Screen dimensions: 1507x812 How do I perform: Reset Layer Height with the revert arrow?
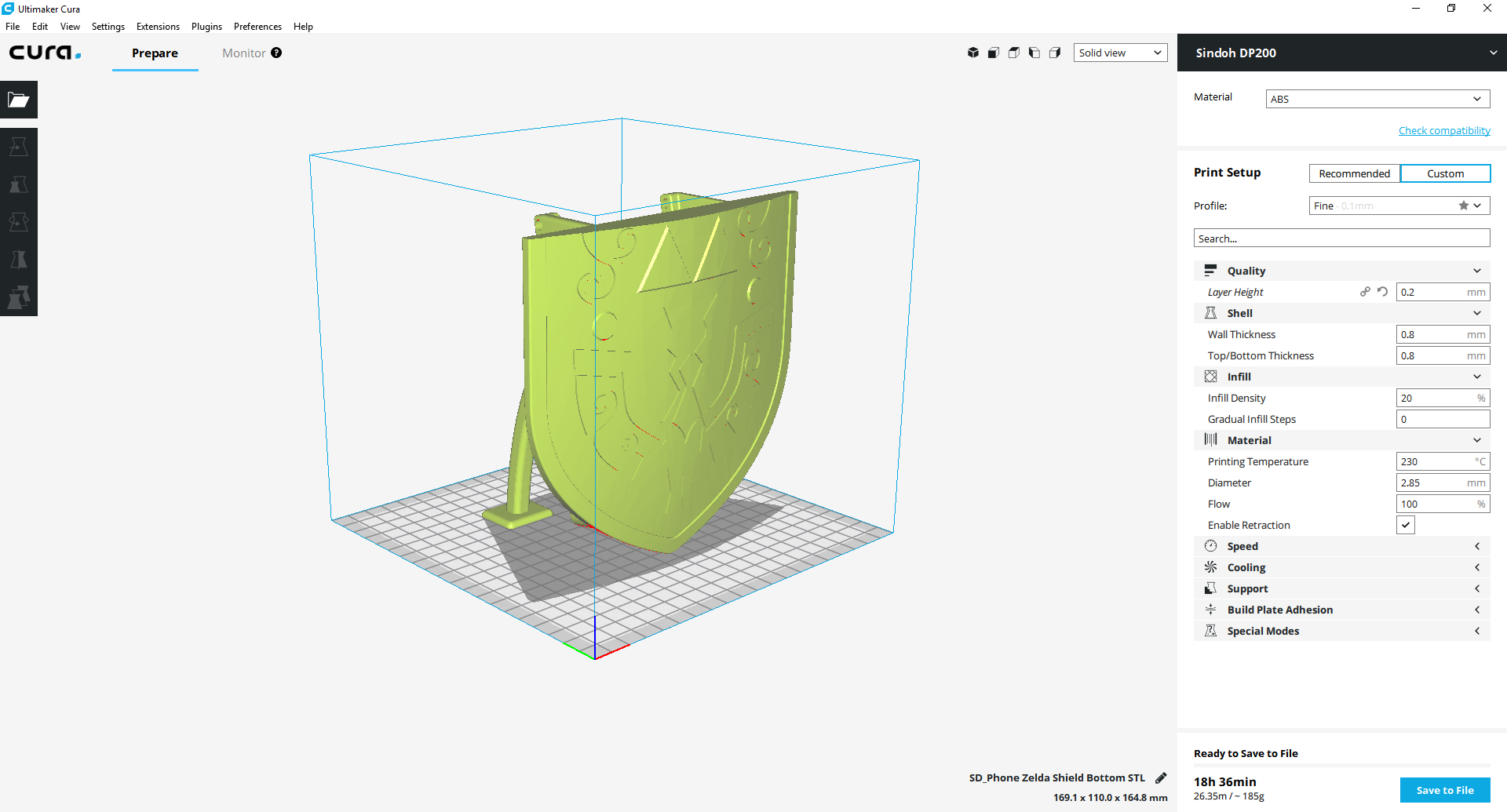click(x=1382, y=292)
